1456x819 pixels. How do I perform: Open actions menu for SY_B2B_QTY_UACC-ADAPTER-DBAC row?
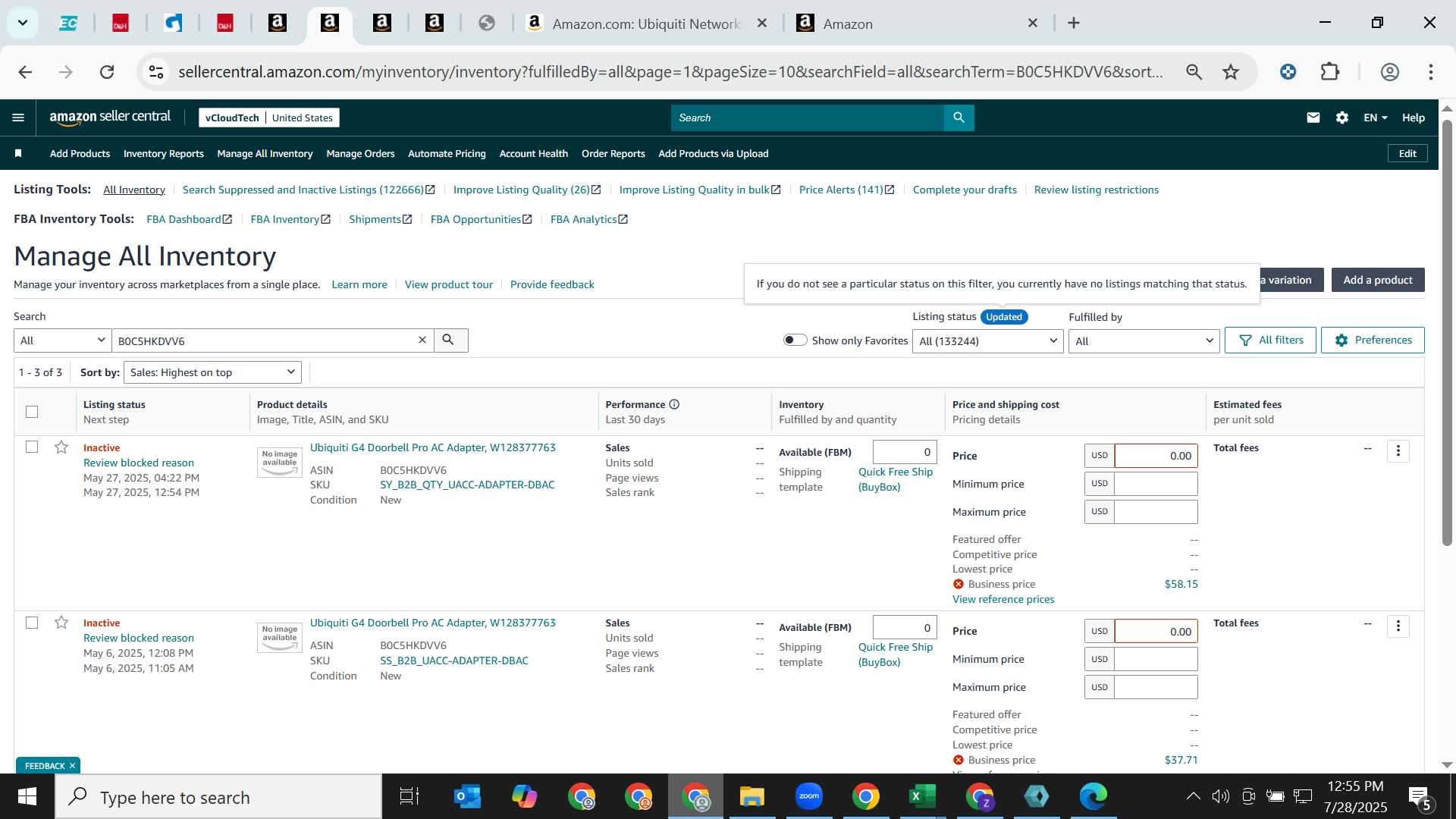[1398, 451]
